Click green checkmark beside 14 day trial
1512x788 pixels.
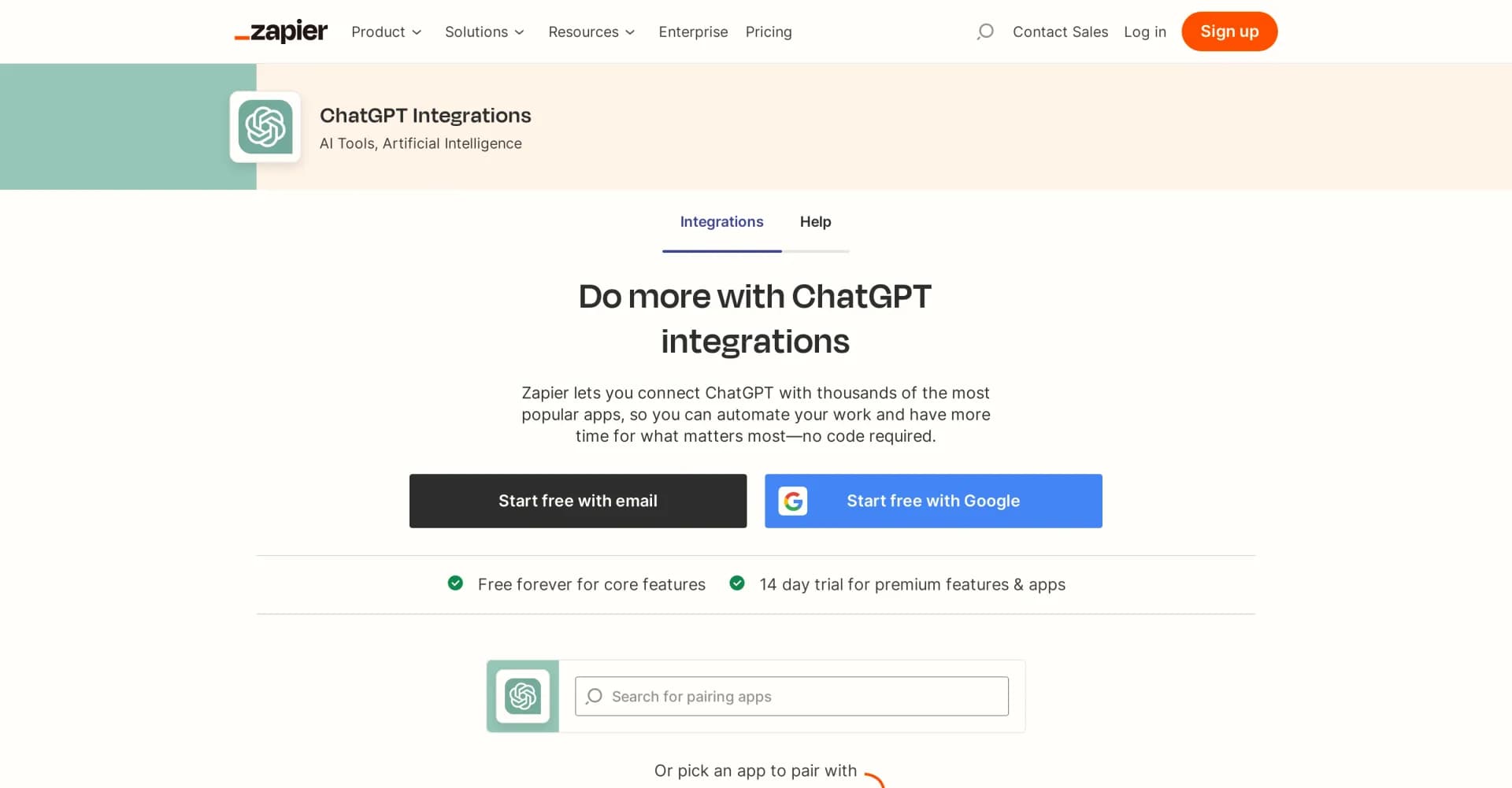pos(737,583)
